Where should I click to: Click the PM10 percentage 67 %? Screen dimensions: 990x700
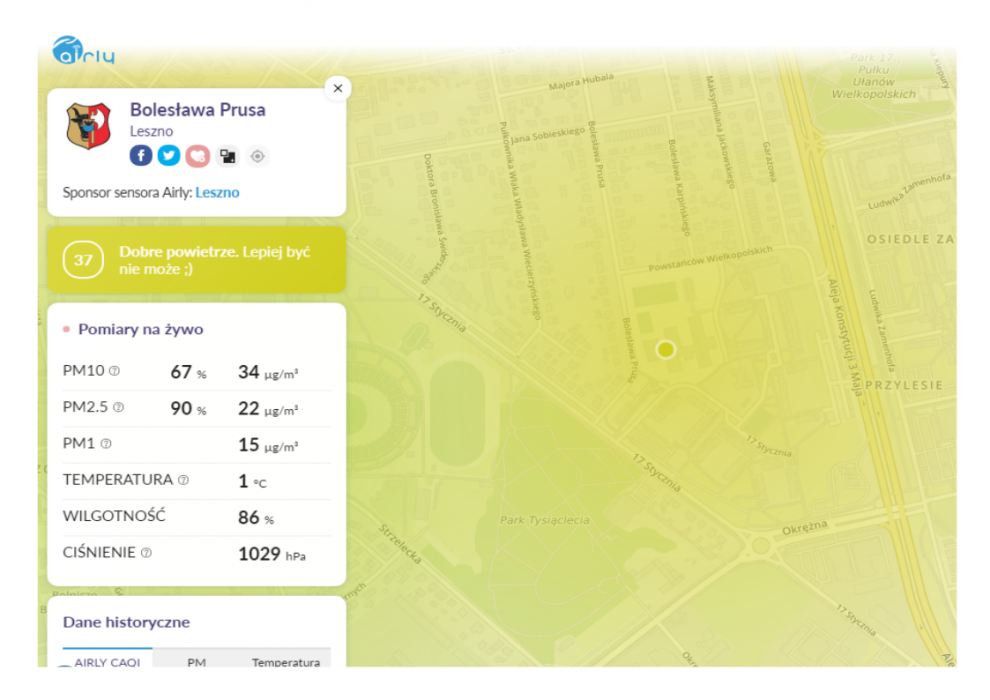188,372
